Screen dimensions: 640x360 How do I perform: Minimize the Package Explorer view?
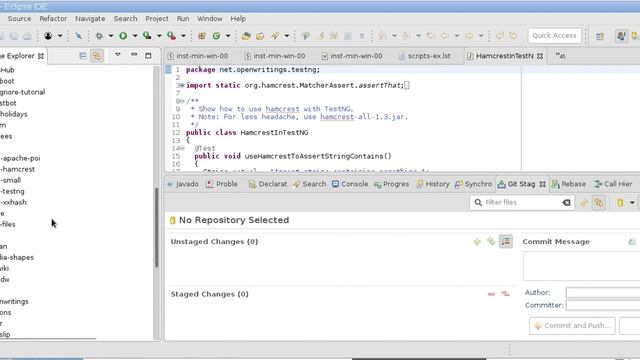(x=134, y=55)
